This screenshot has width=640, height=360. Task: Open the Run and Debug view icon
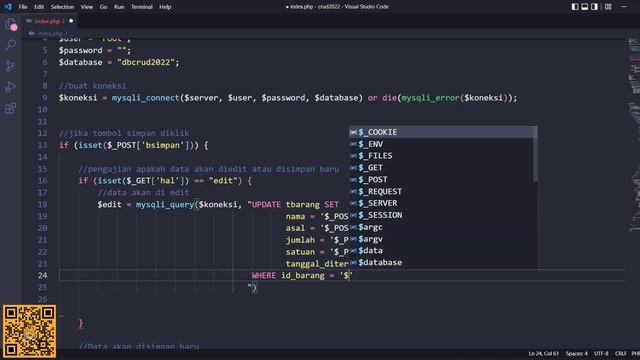point(11,87)
